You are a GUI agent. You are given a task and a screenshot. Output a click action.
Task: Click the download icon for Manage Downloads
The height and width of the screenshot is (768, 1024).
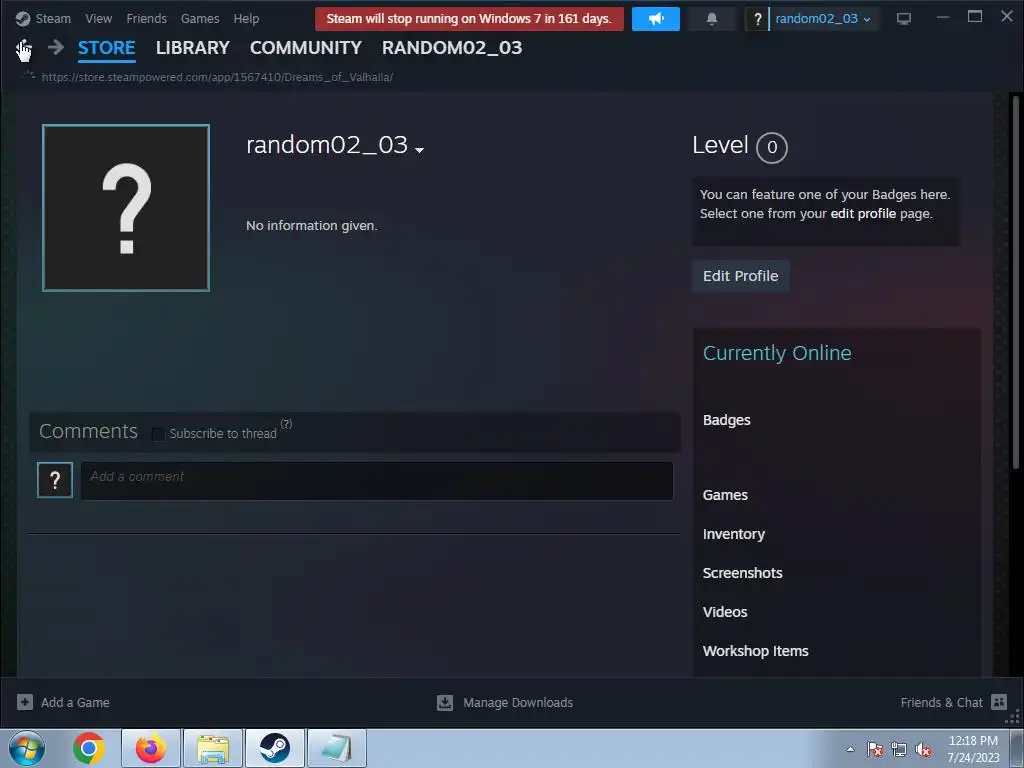[x=445, y=702]
